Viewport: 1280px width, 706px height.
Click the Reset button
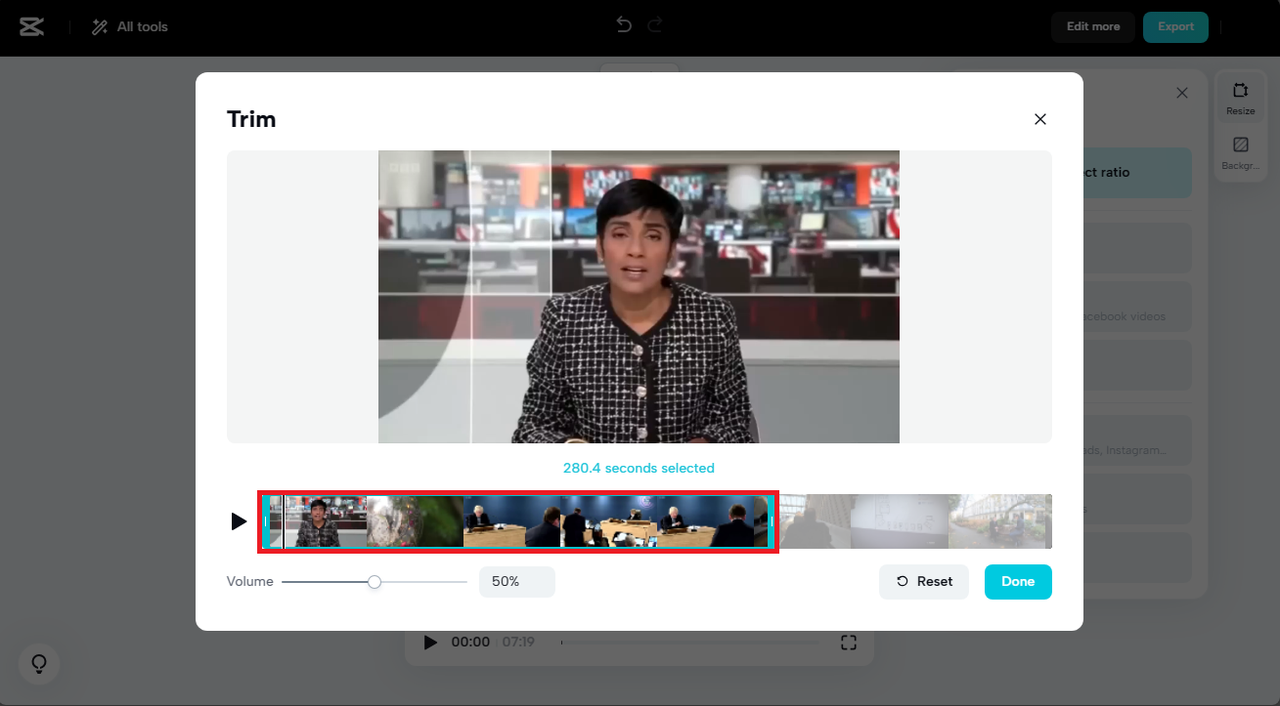point(924,582)
